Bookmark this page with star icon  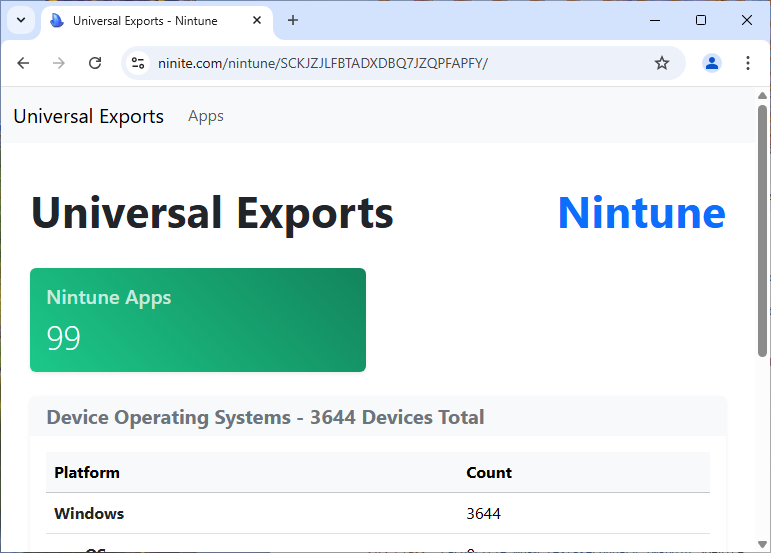coord(661,63)
